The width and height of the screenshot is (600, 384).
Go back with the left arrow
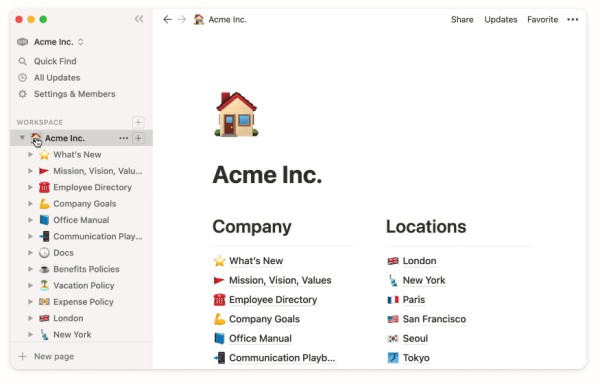tap(167, 20)
